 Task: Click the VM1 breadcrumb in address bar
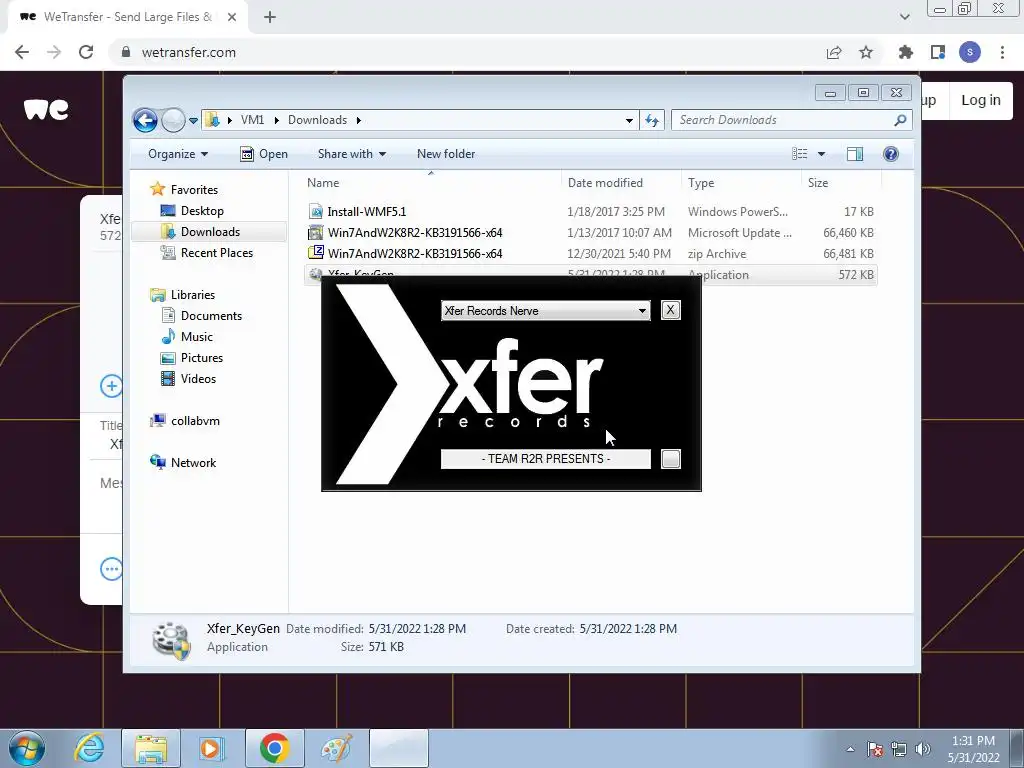[x=252, y=120]
